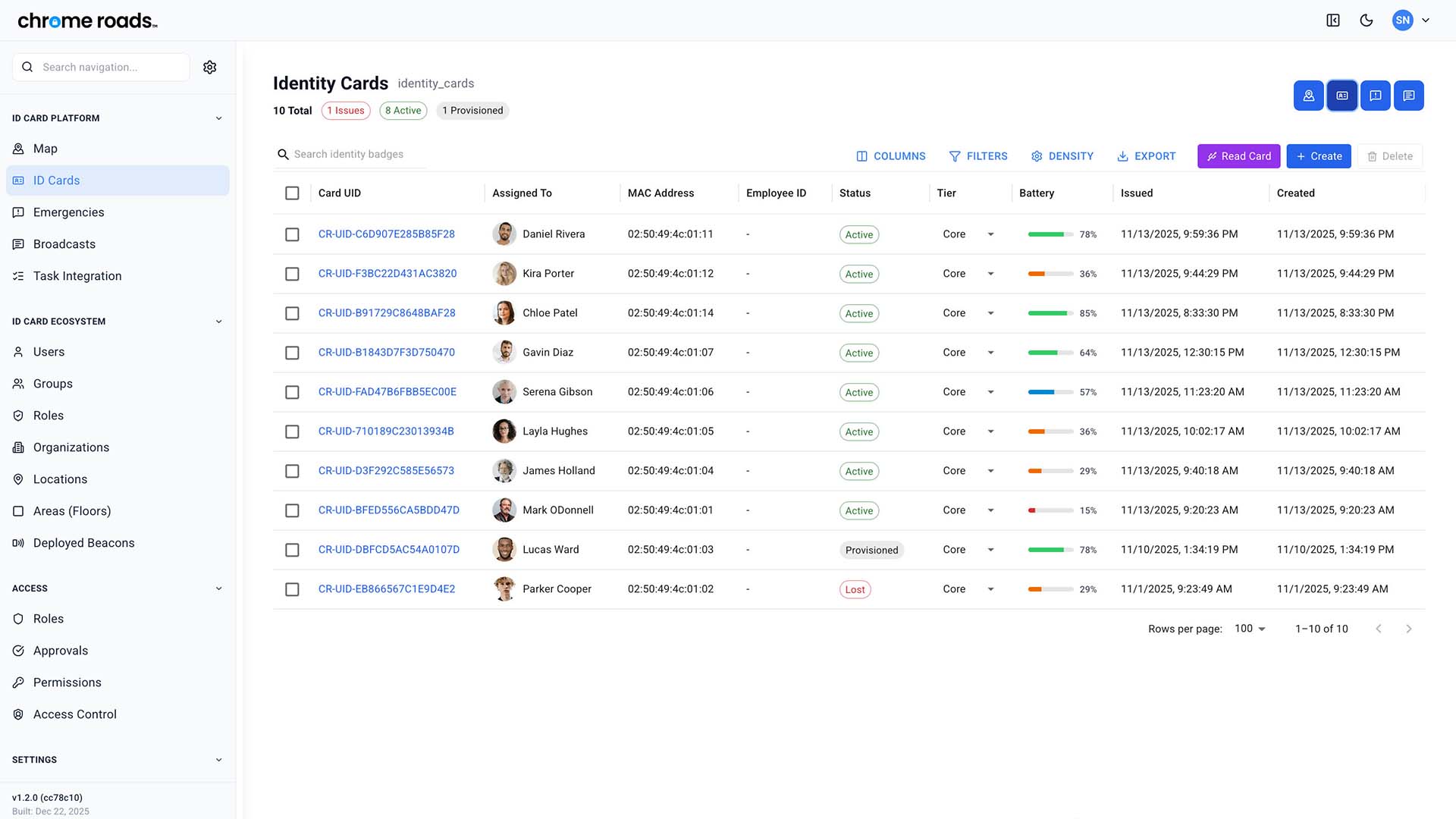Screen dimensions: 1456x819
Task: Toggle dark mode moon icon
Action: [1366, 20]
